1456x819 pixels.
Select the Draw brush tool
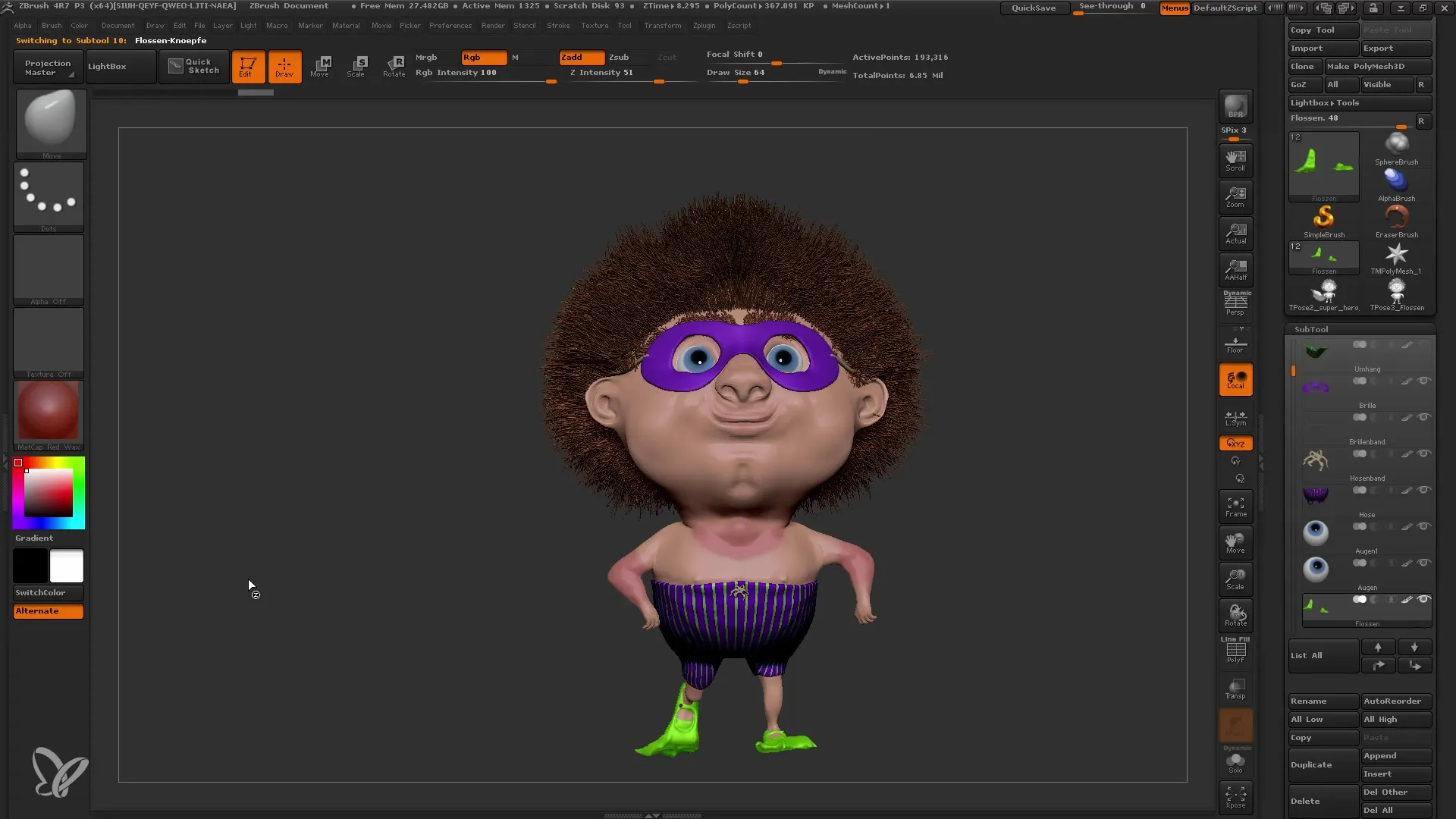point(284,66)
